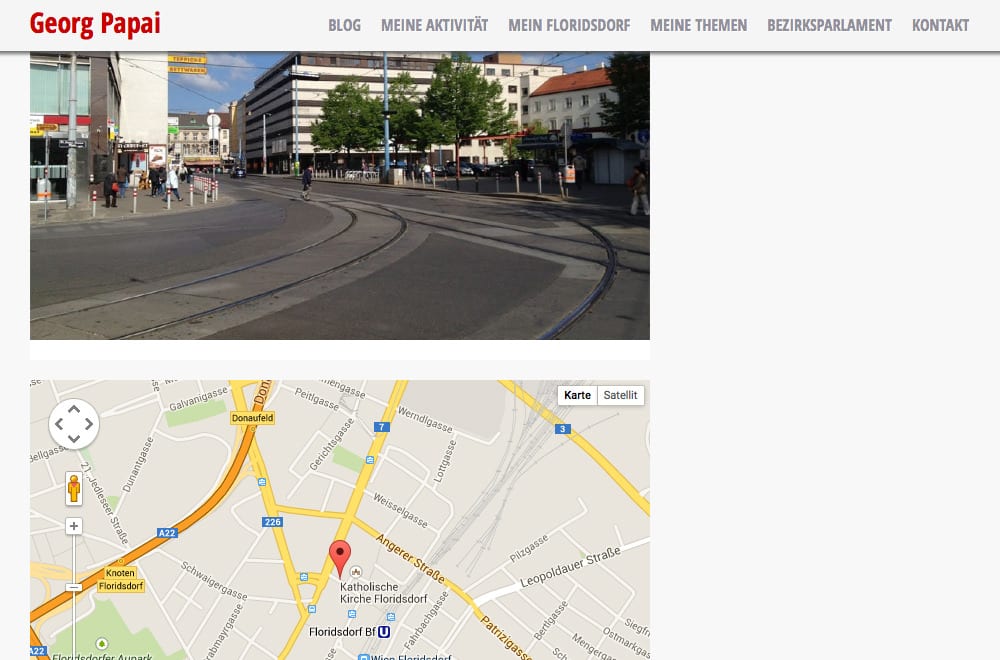
Task: Open Mein Floridsdorf menu item
Action: point(569,26)
